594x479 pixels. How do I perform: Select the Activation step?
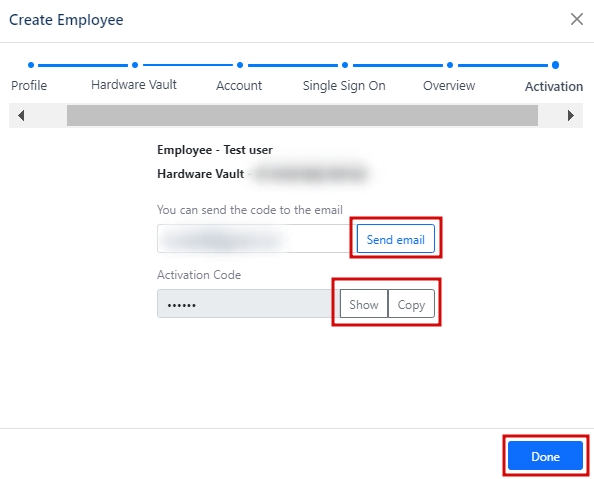click(554, 86)
